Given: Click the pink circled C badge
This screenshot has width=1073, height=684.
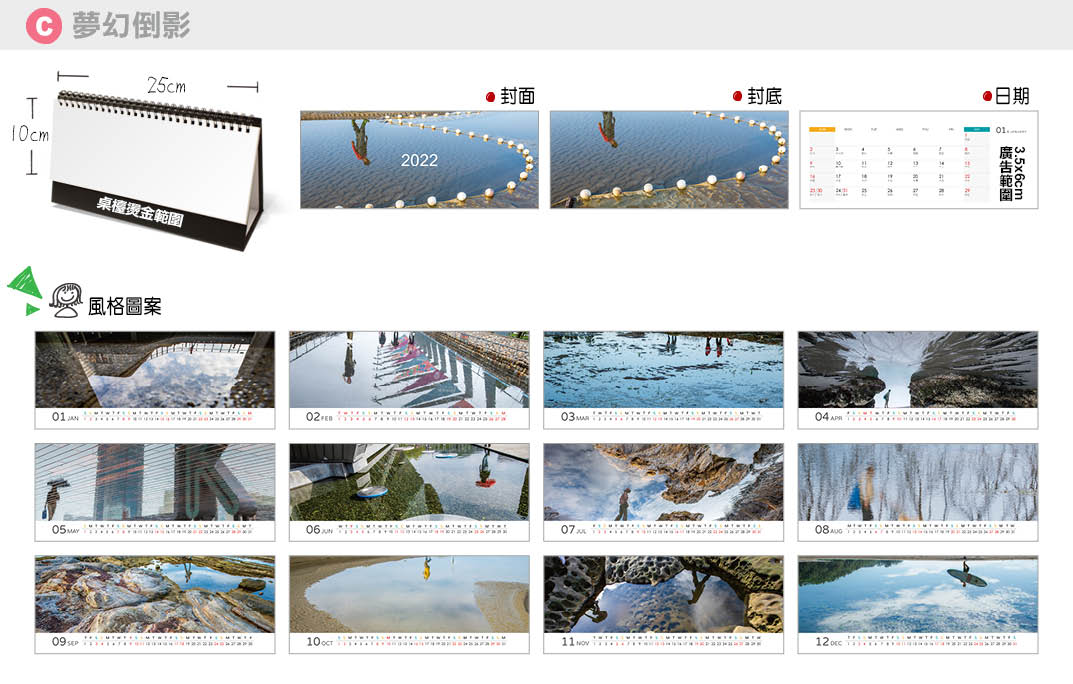Looking at the screenshot, I should click(x=43, y=25).
